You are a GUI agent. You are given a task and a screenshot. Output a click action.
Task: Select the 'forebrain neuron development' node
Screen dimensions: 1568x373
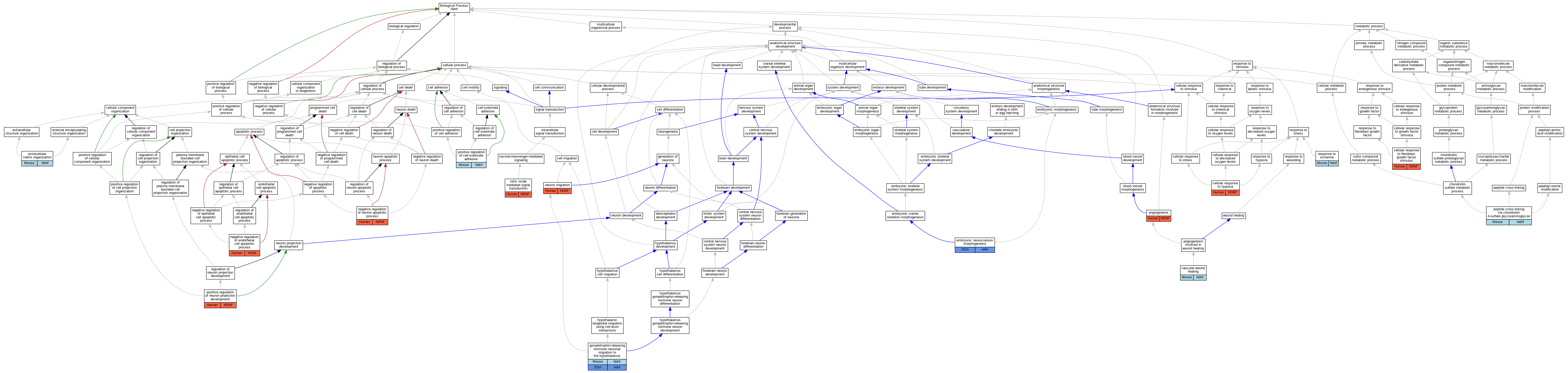click(715, 273)
